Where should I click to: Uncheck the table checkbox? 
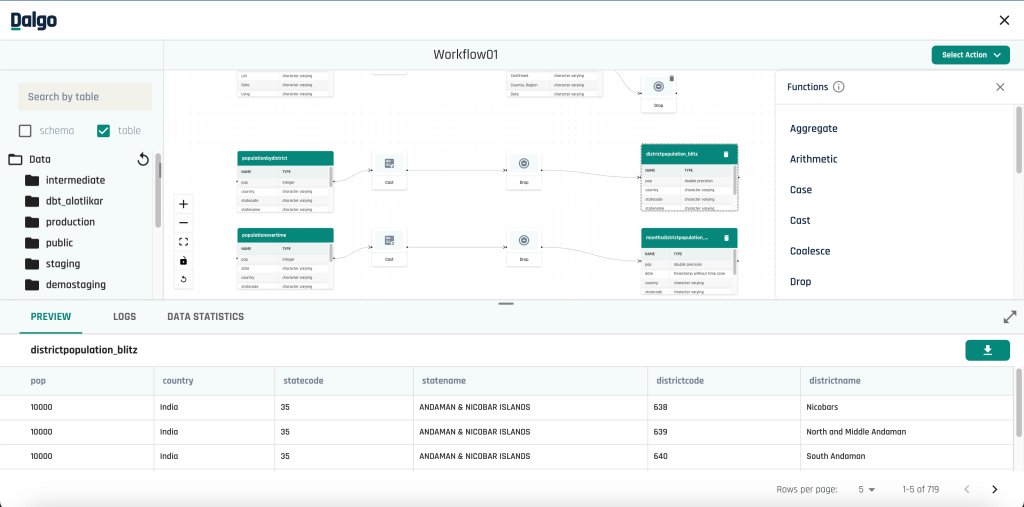pos(103,131)
